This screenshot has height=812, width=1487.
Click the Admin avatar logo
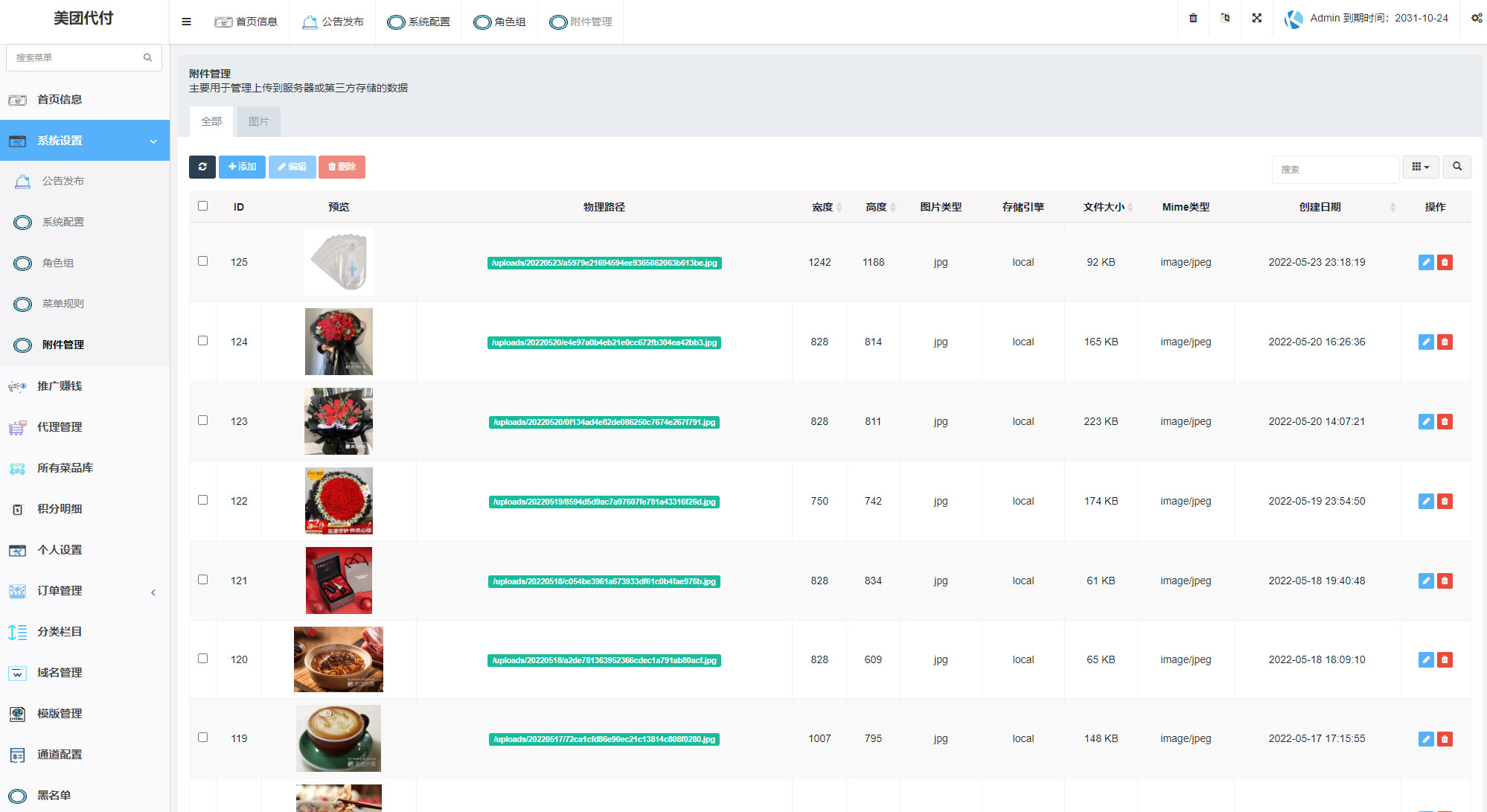click(1294, 19)
